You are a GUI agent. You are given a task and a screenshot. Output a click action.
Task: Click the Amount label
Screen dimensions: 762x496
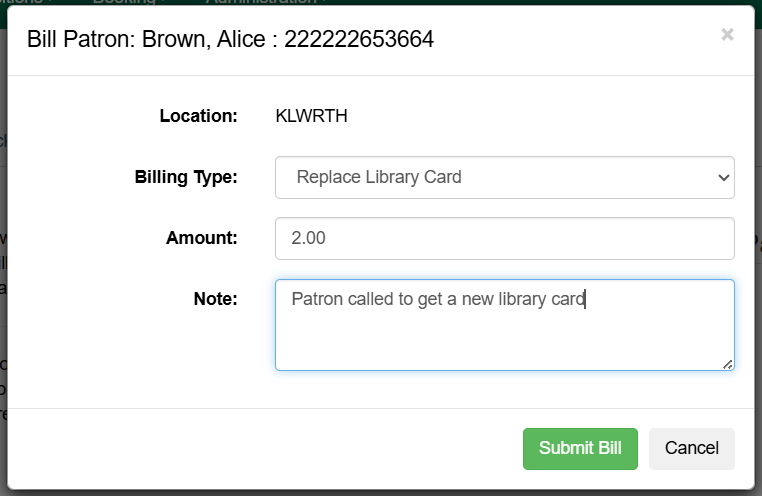(202, 238)
